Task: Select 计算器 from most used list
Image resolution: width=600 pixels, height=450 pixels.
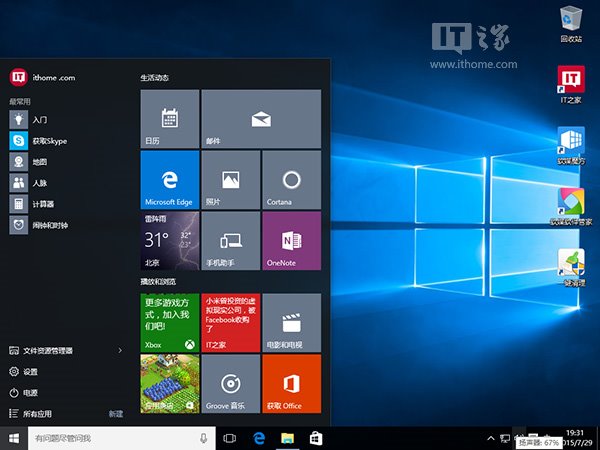Action: [40, 204]
